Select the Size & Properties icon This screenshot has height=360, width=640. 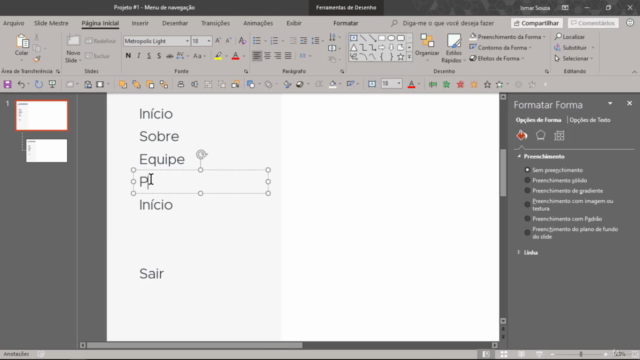click(559, 136)
